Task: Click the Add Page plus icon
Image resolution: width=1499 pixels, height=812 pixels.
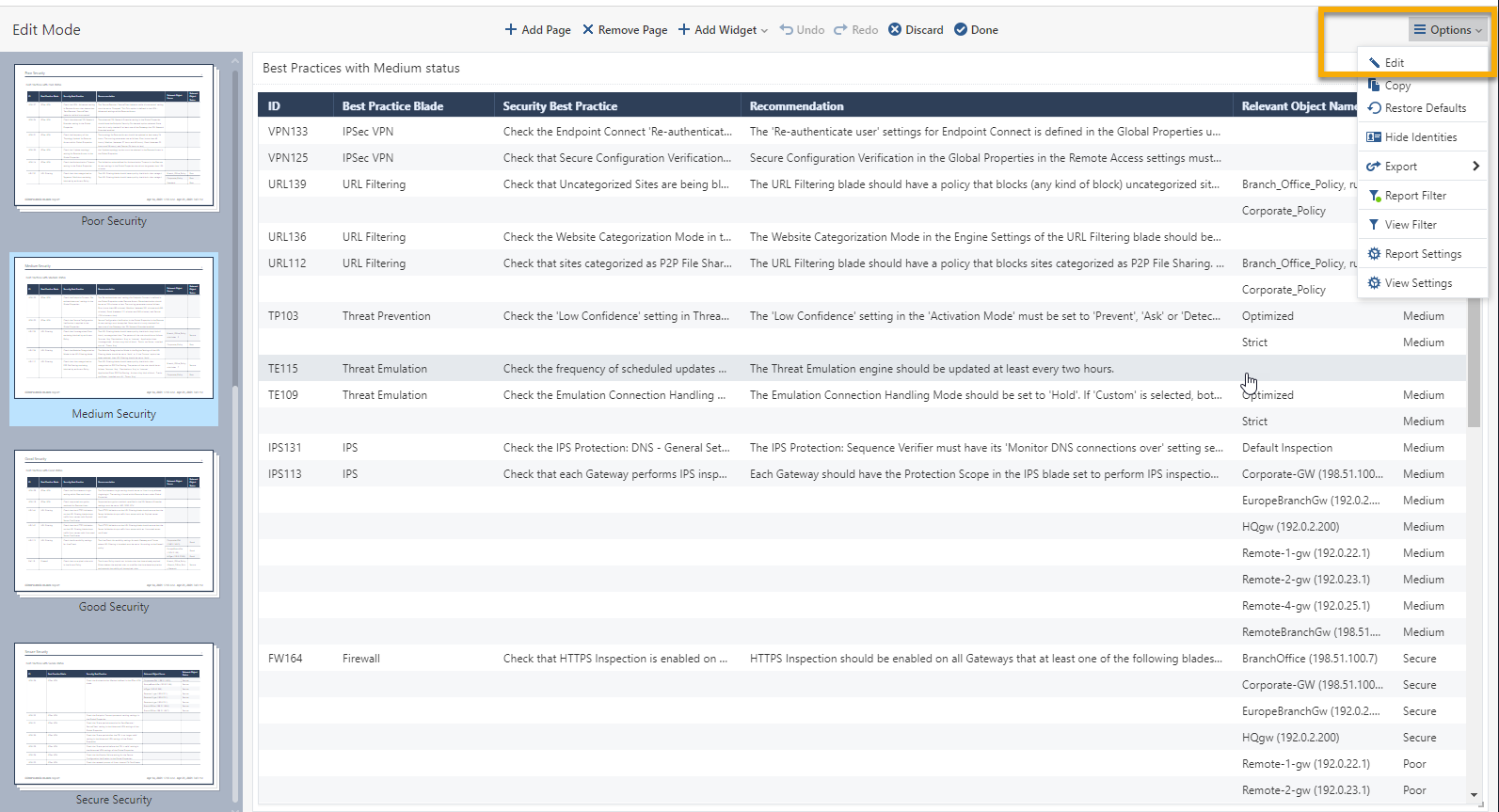Action: pos(511,30)
